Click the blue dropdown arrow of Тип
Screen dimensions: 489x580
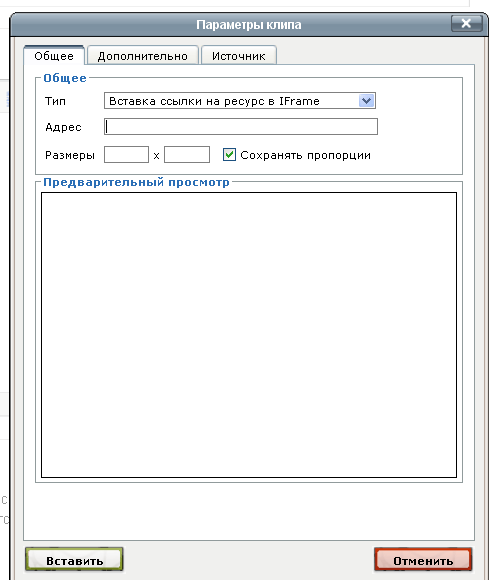[x=366, y=101]
